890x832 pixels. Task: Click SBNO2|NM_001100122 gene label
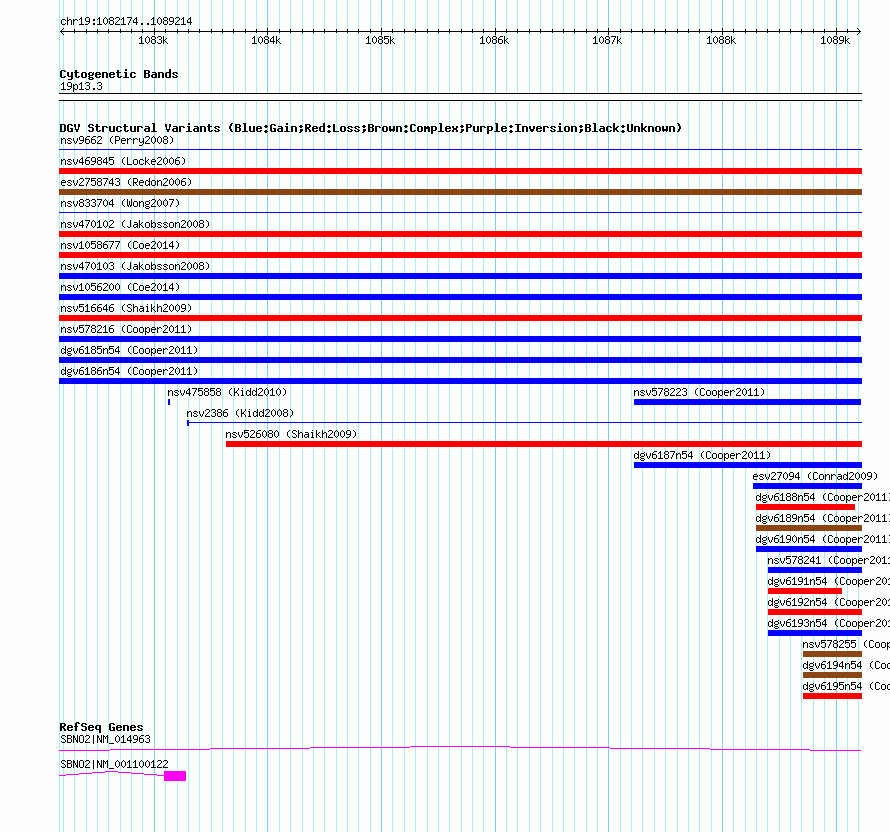point(114,764)
